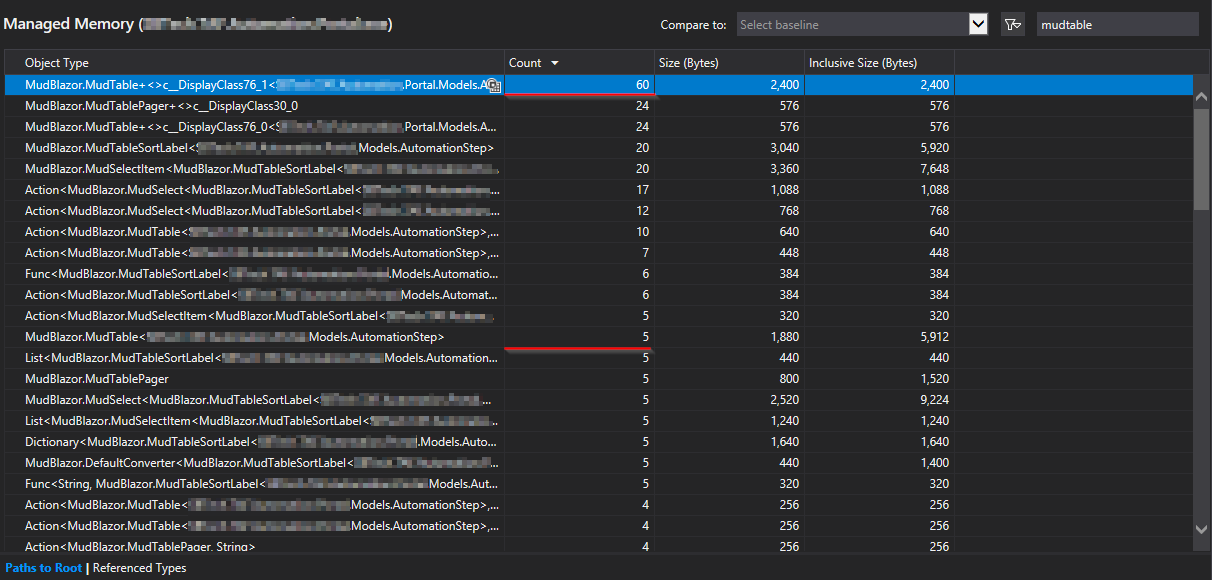Sort the list by Inclusive Size (Bytes)

(860, 62)
